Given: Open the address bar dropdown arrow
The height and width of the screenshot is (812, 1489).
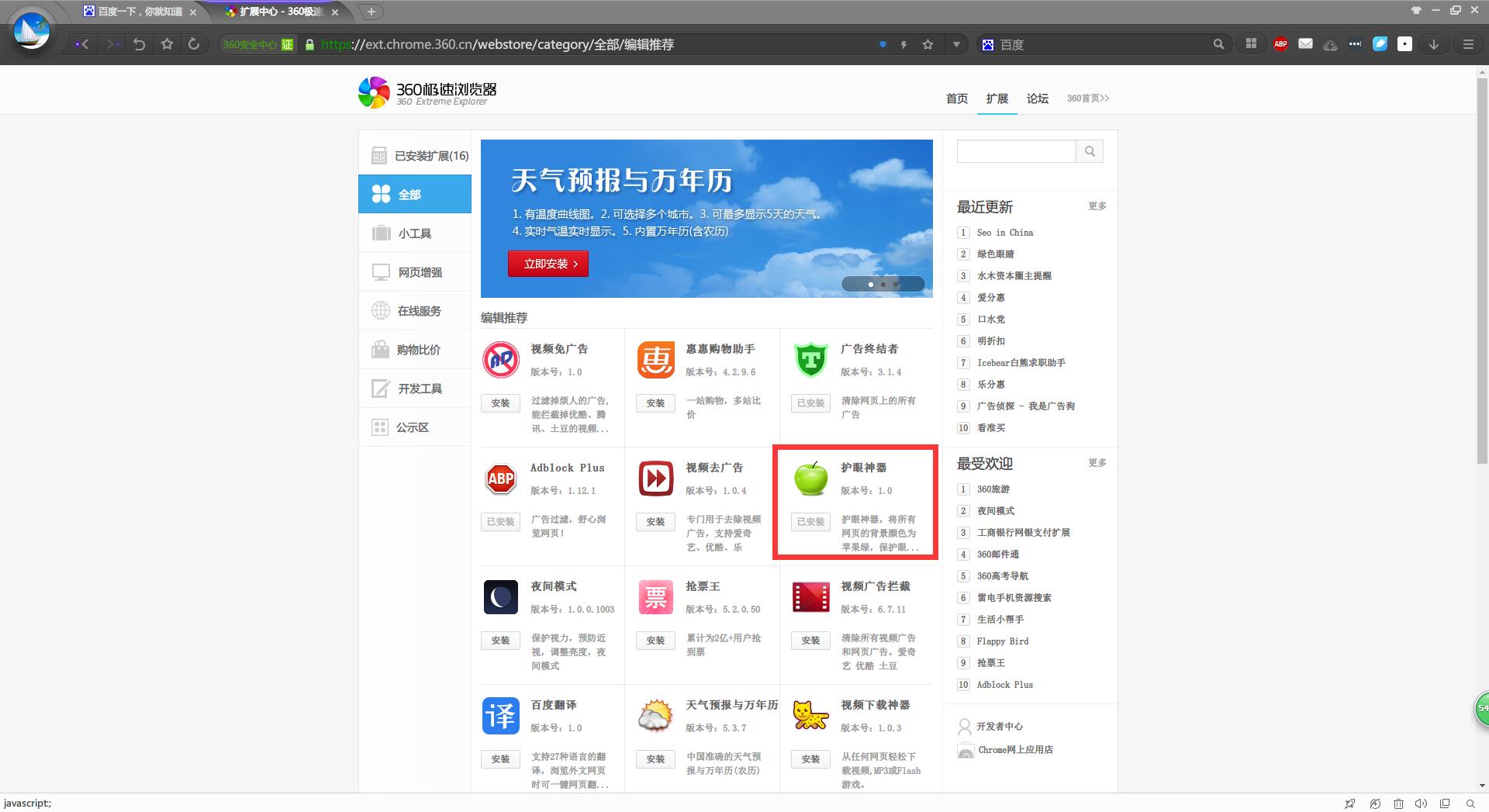Looking at the screenshot, I should [956, 44].
